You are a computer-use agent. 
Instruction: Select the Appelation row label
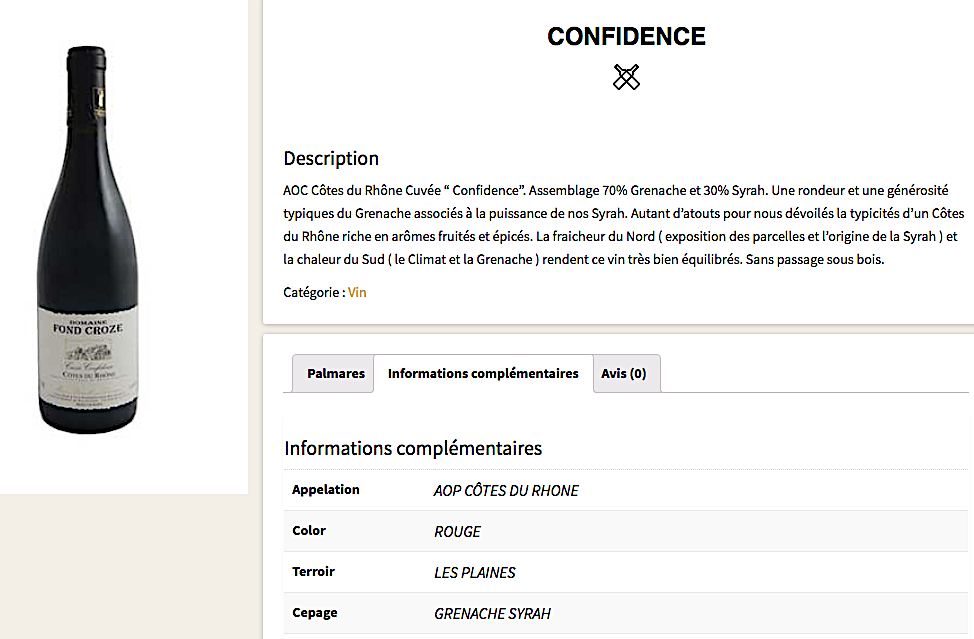coord(326,490)
